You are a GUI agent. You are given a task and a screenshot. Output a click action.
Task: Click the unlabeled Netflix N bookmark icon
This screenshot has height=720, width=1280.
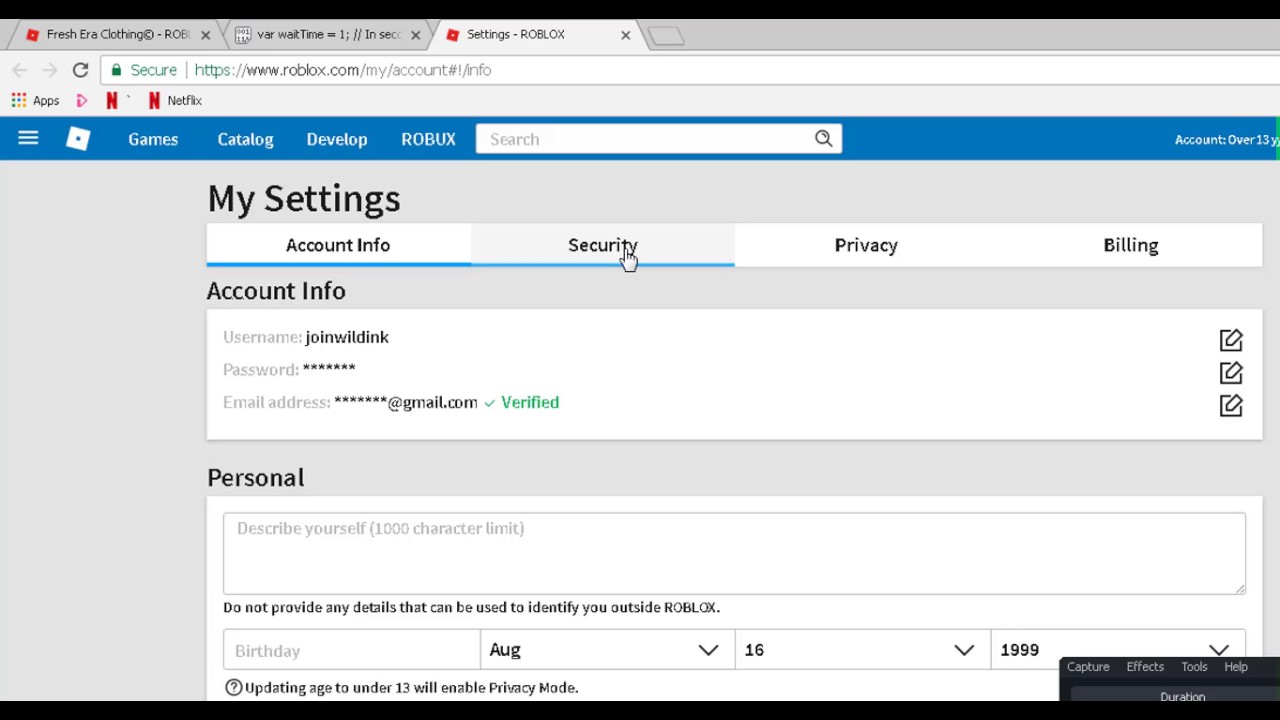tap(112, 100)
